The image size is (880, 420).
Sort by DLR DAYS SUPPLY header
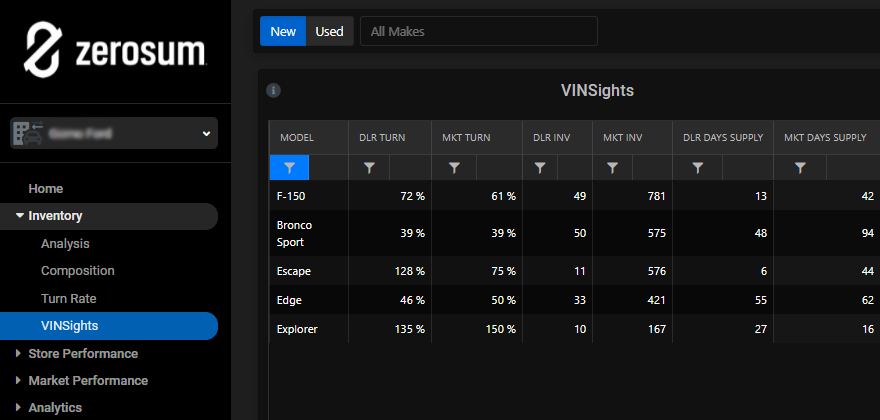pos(723,138)
